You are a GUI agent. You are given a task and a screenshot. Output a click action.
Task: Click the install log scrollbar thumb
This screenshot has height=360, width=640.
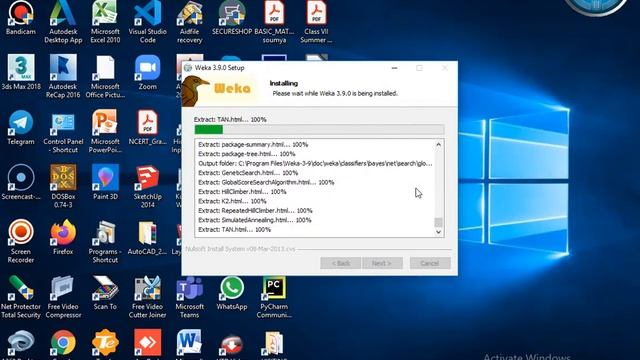click(438, 222)
